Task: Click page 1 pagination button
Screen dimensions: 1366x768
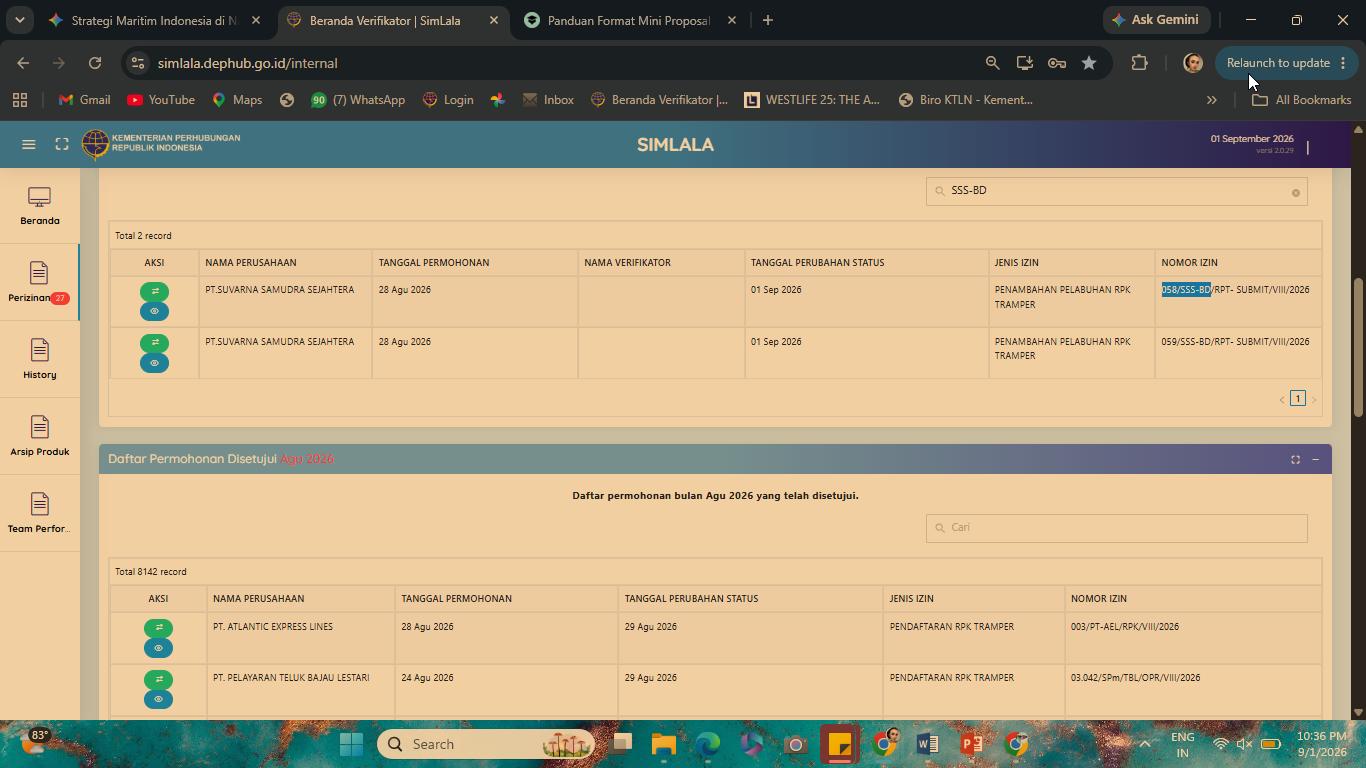Action: click(1298, 399)
